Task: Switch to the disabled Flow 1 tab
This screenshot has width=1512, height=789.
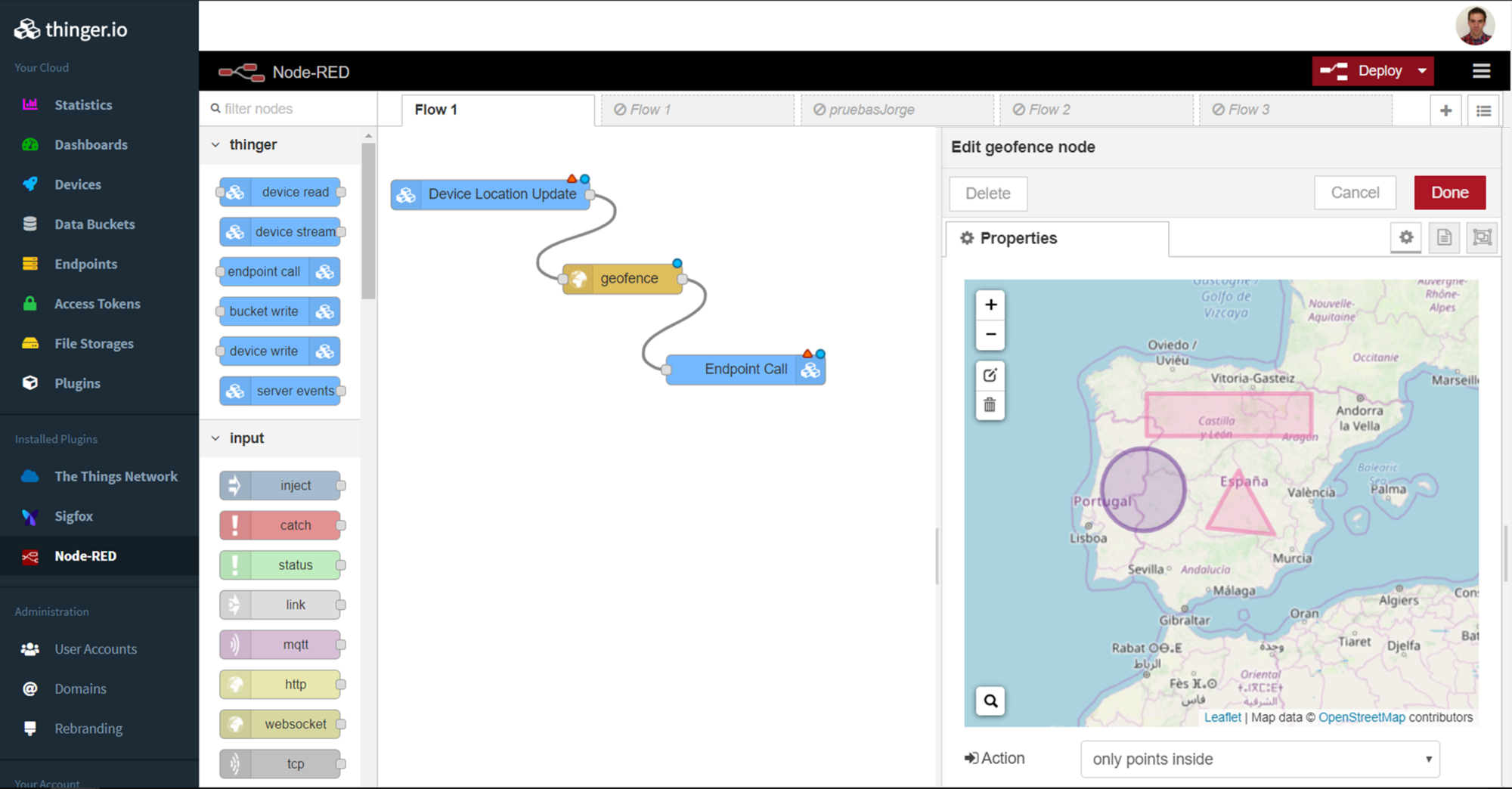Action: 698,110
